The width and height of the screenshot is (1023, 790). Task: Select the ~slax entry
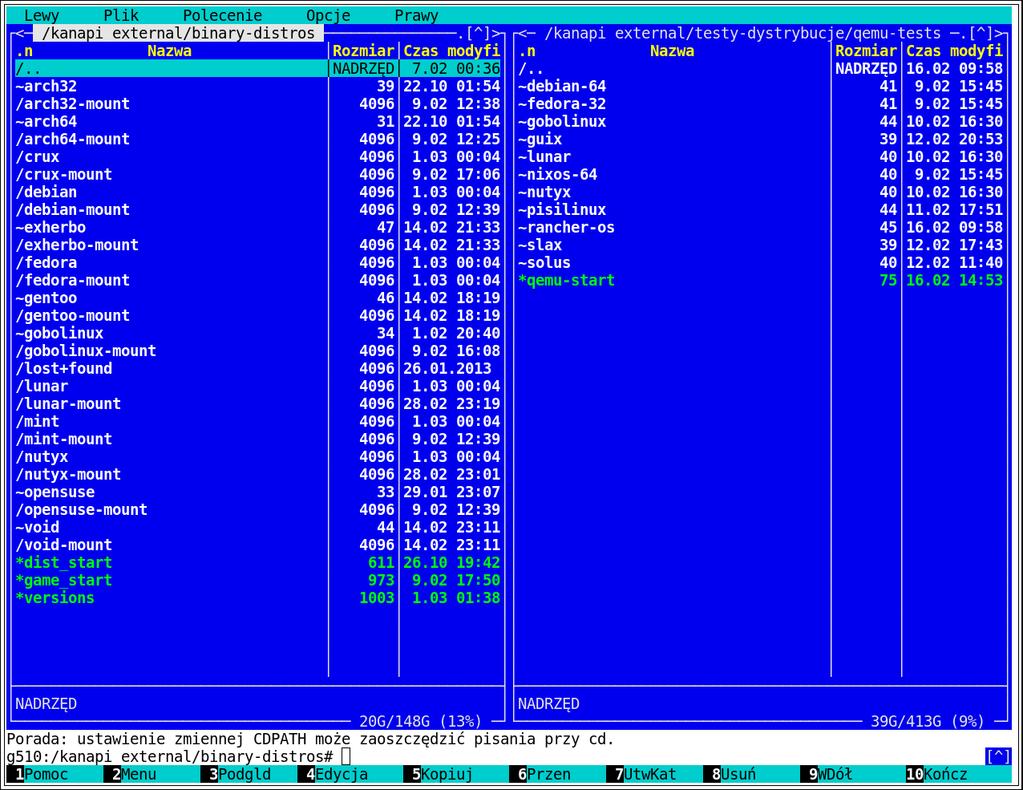(x=760, y=245)
